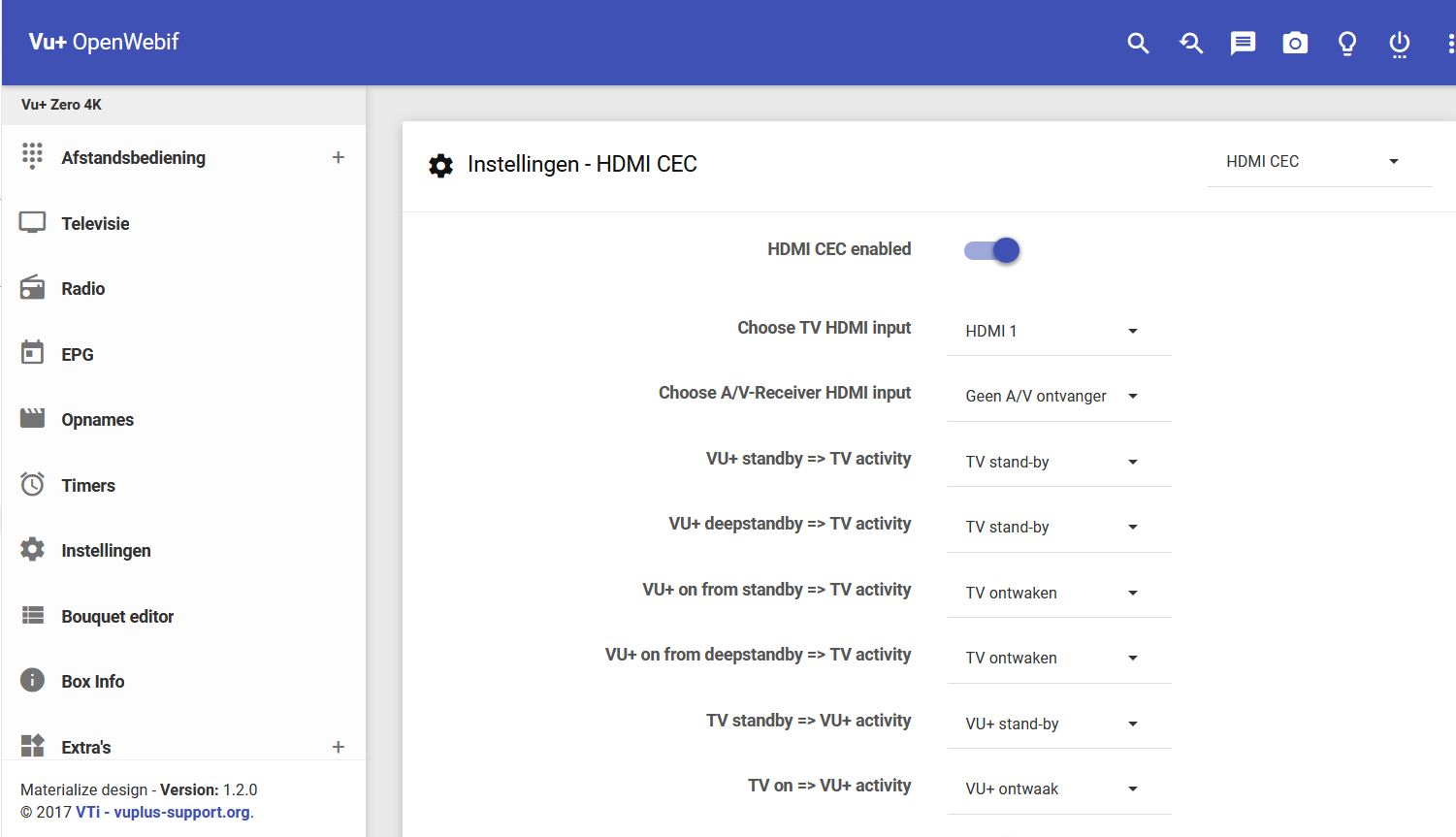Click the Radio icon in sidebar

coord(32,287)
